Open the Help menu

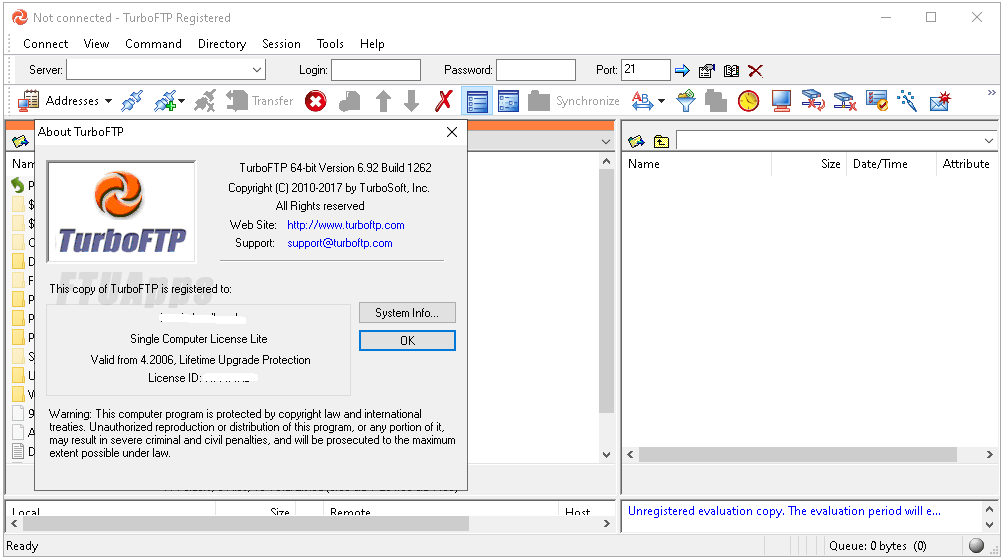click(x=372, y=43)
